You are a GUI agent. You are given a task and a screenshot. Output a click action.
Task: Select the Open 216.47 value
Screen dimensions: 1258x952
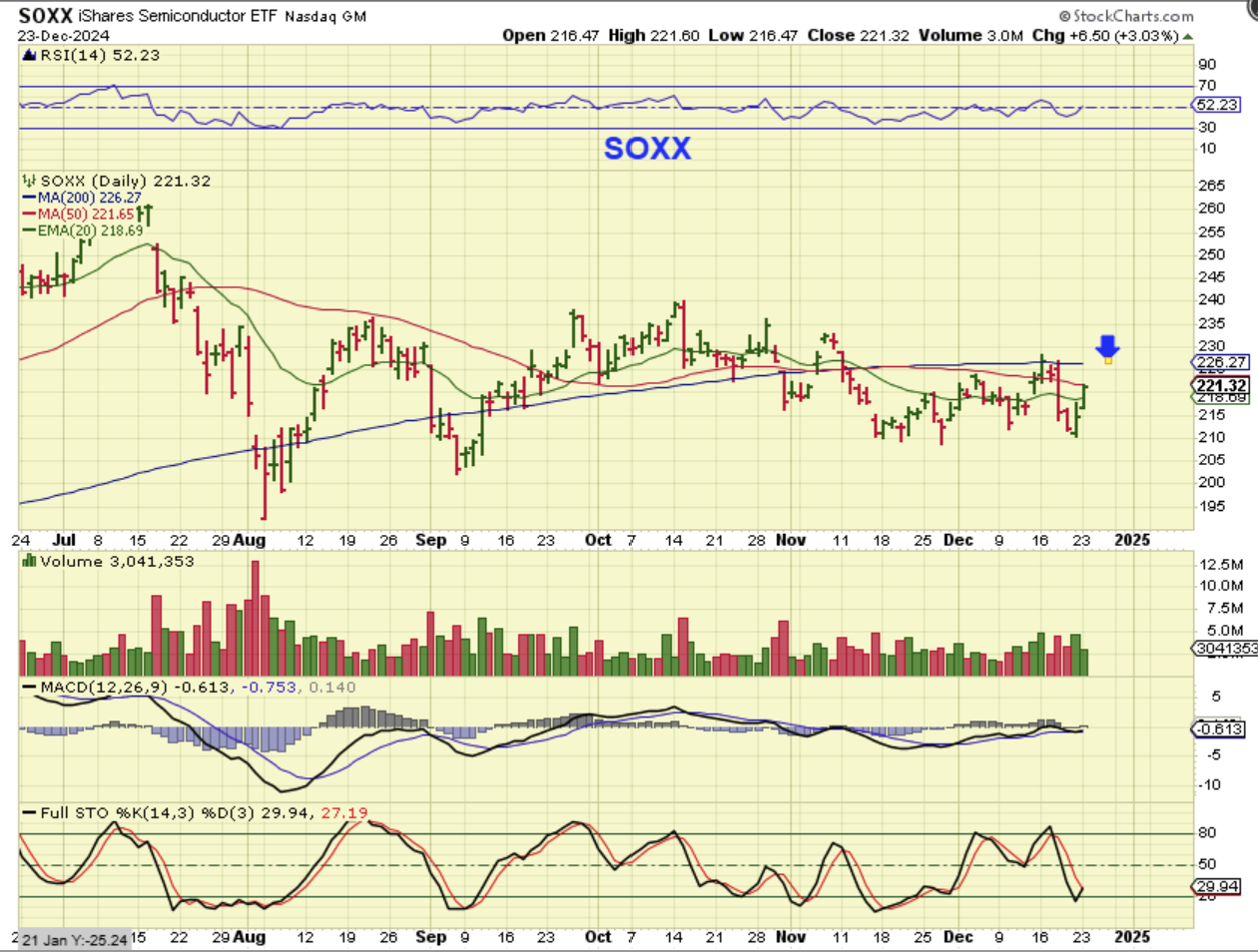pos(550,35)
